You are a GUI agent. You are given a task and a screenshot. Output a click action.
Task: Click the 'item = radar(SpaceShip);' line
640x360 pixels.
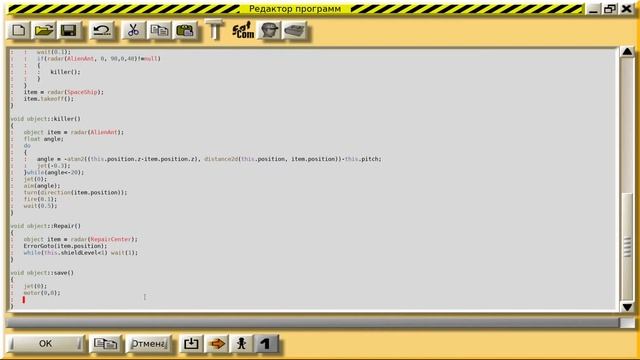[x=64, y=92]
